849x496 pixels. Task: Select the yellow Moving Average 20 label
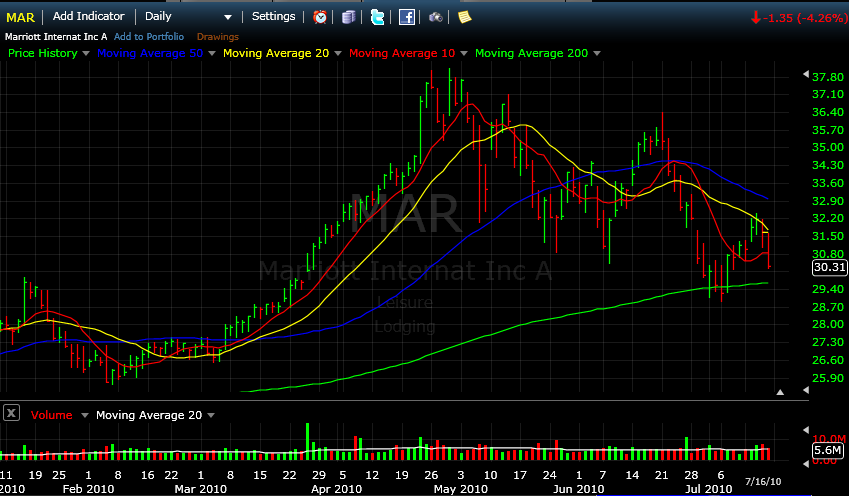point(276,53)
